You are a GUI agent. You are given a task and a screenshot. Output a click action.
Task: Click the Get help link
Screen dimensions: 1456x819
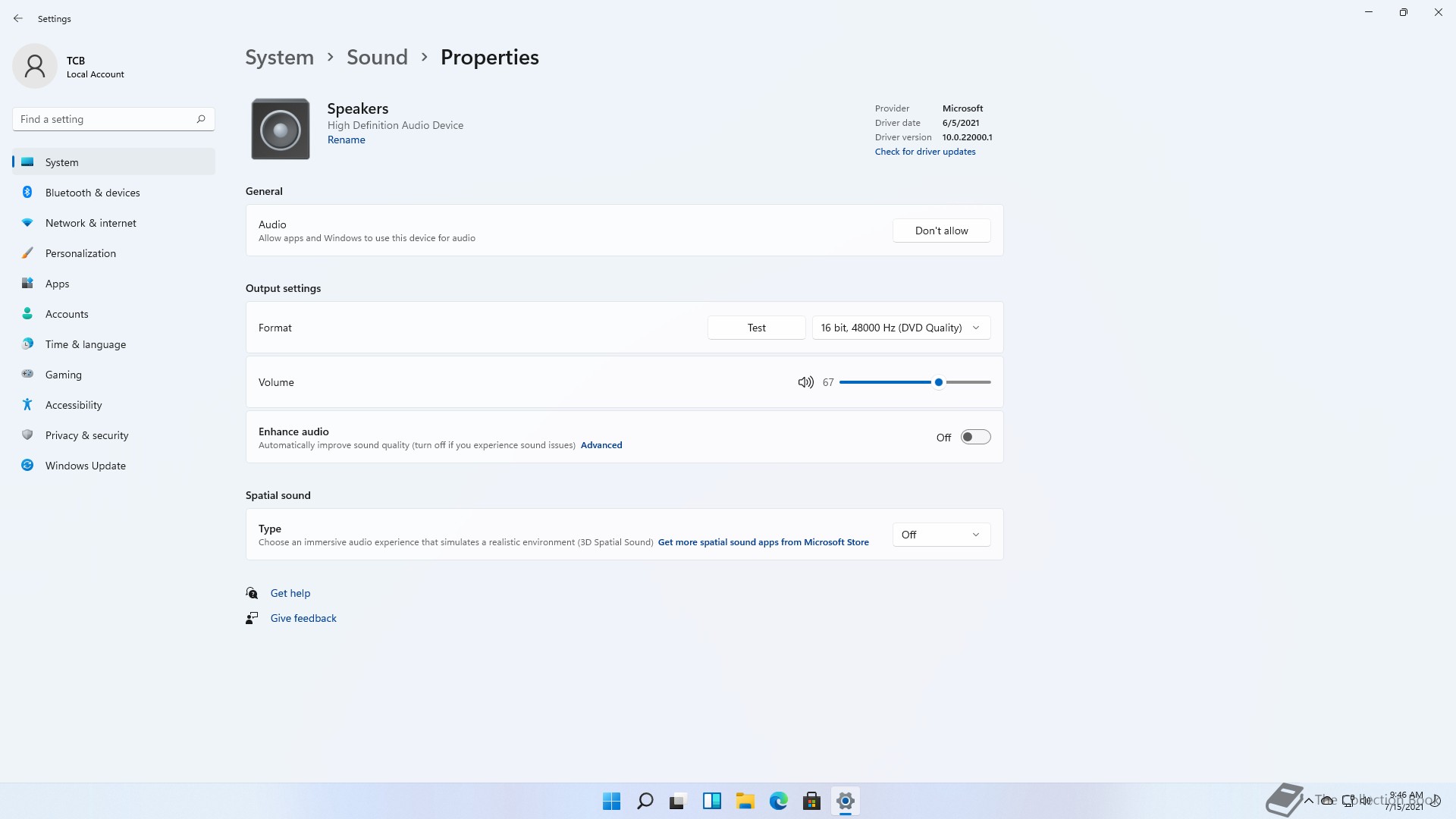[290, 593]
